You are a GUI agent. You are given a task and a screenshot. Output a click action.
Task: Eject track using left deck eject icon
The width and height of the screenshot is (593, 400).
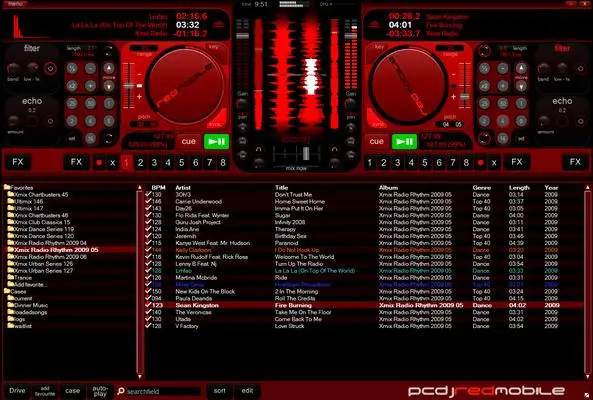[219, 25]
